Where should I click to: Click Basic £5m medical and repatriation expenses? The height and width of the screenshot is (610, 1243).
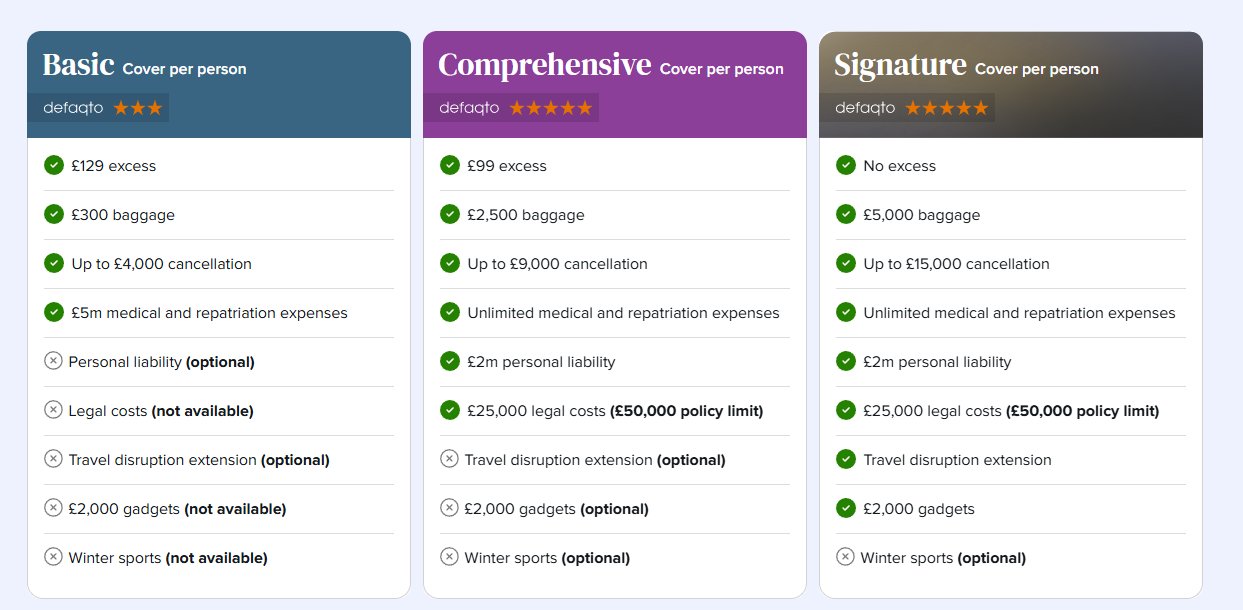pyautogui.click(x=209, y=313)
